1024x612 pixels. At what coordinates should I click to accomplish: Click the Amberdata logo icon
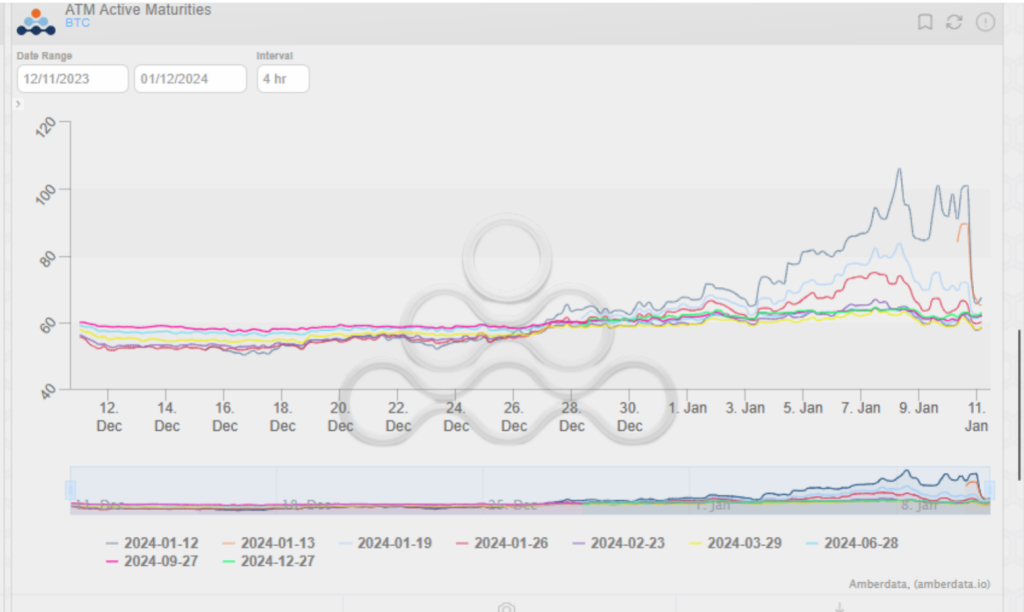point(36,21)
